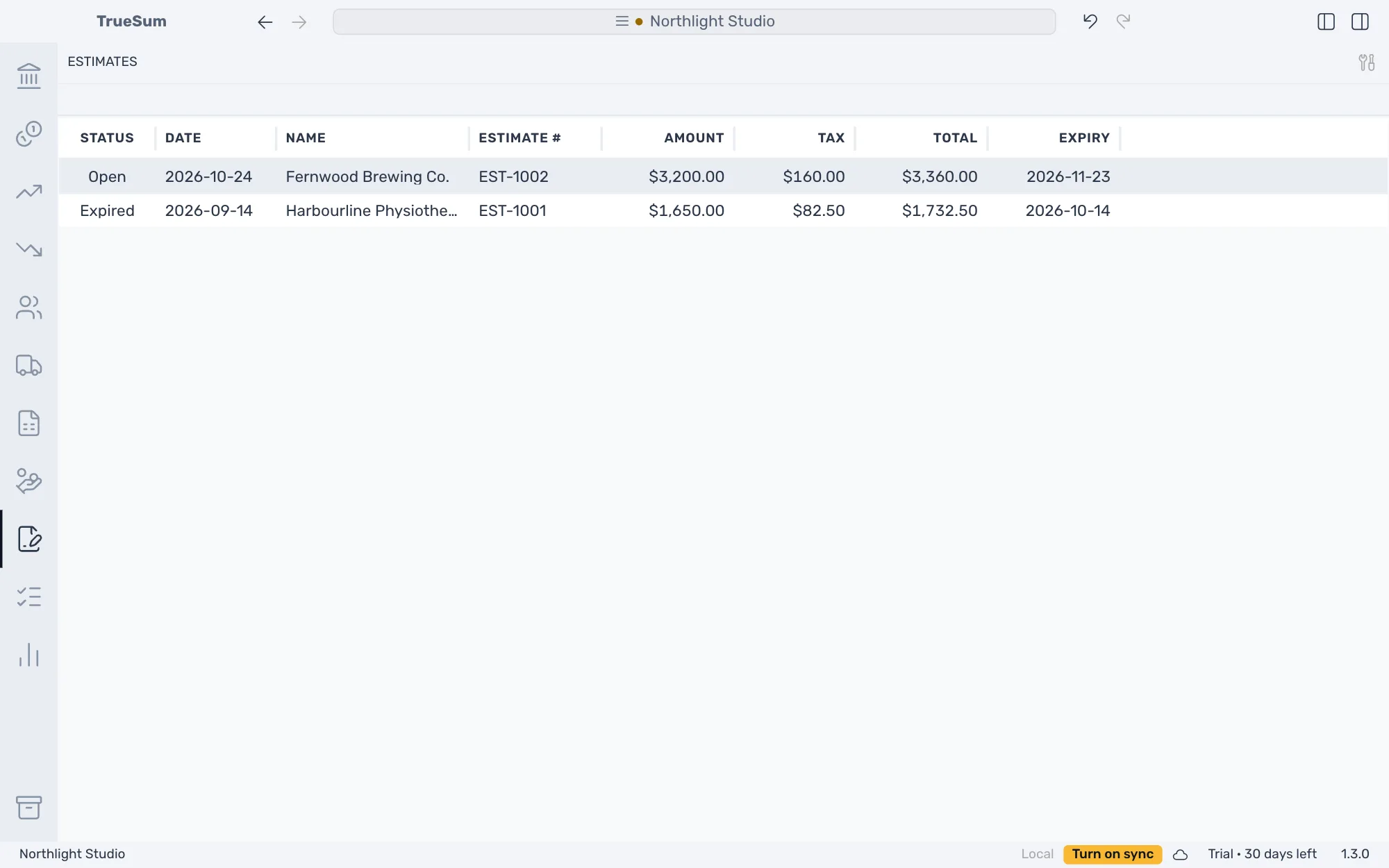Open the invoices document icon
Screen dimensions: 1389x868
click(x=28, y=423)
